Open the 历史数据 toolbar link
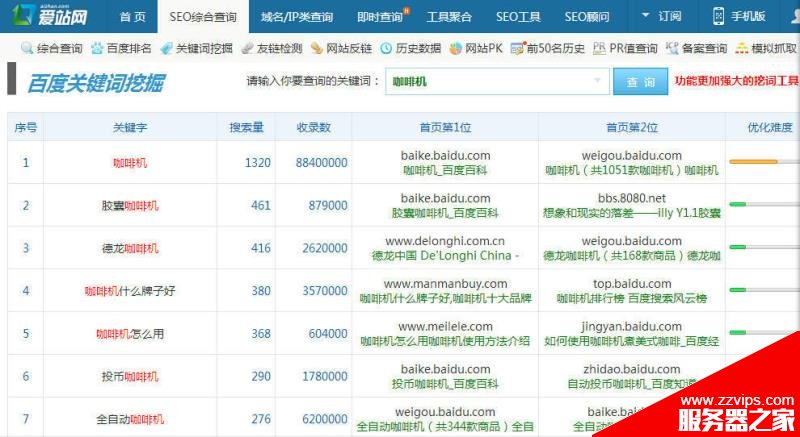This screenshot has height=437, width=800. click(x=418, y=49)
